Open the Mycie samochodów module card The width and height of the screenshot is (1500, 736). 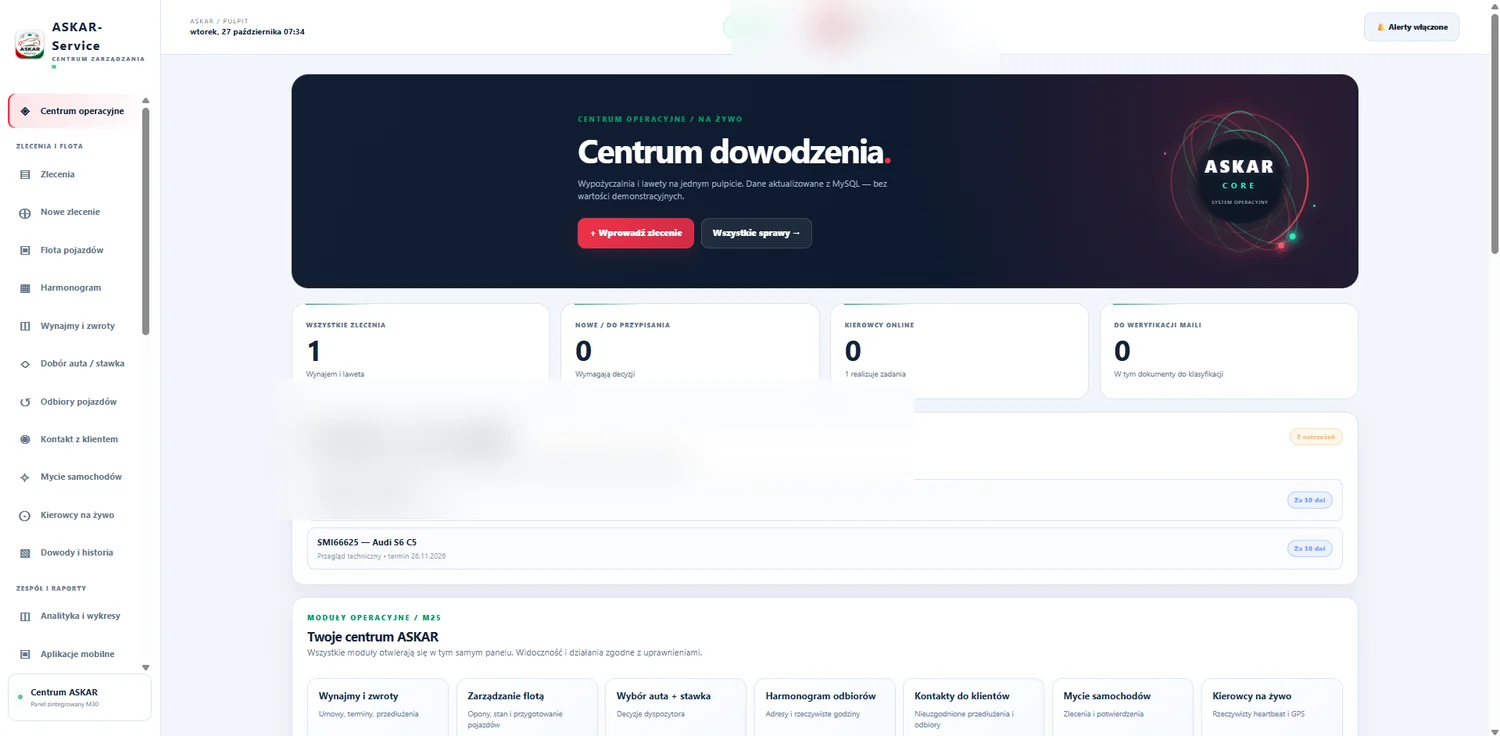pyautogui.click(x=1123, y=707)
